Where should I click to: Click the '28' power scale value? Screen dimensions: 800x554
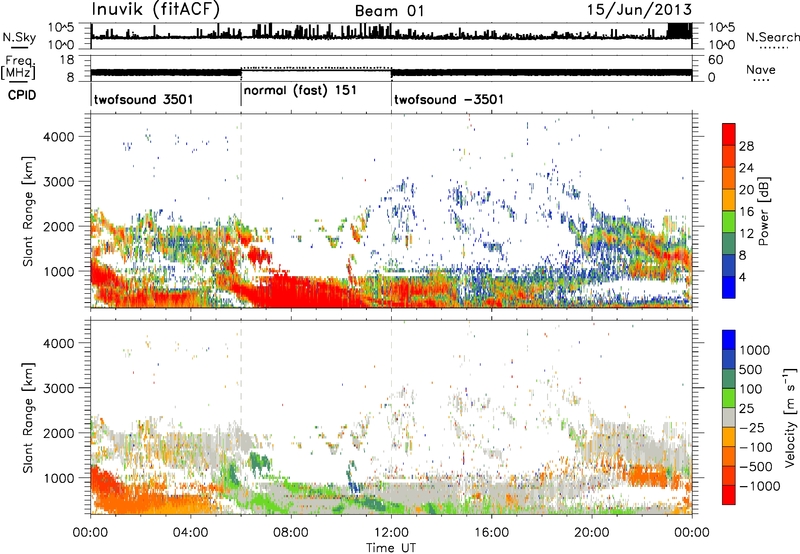tap(746, 146)
